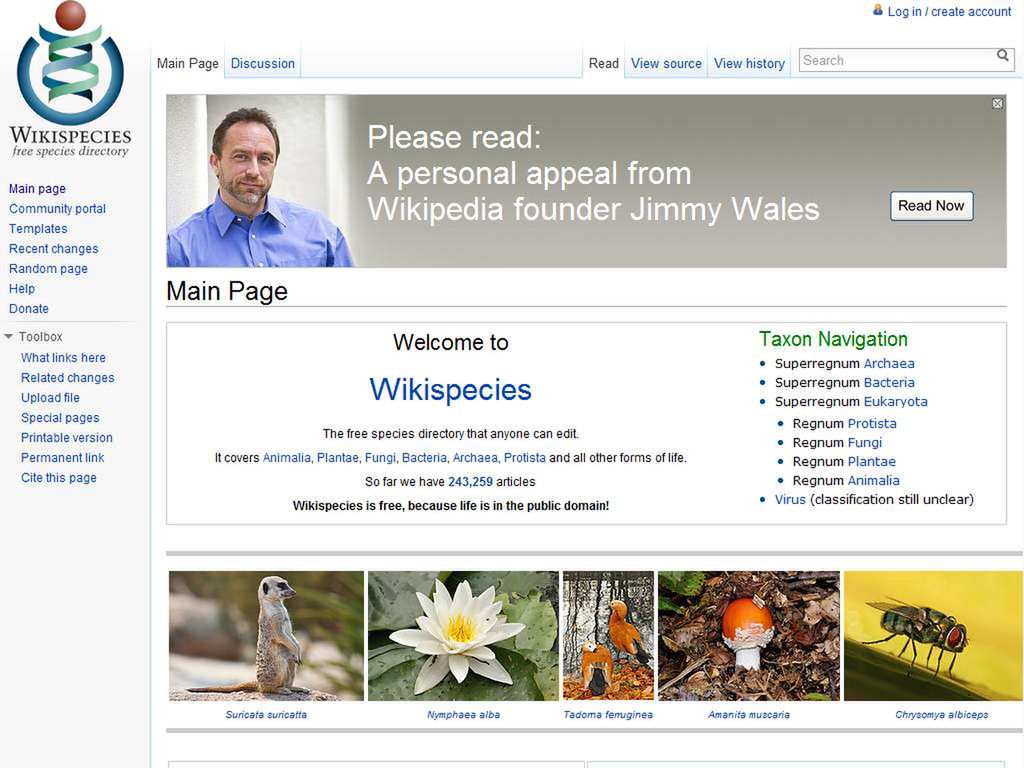Open the View source tab
Viewport: 1024px width, 768px height.
coord(666,63)
